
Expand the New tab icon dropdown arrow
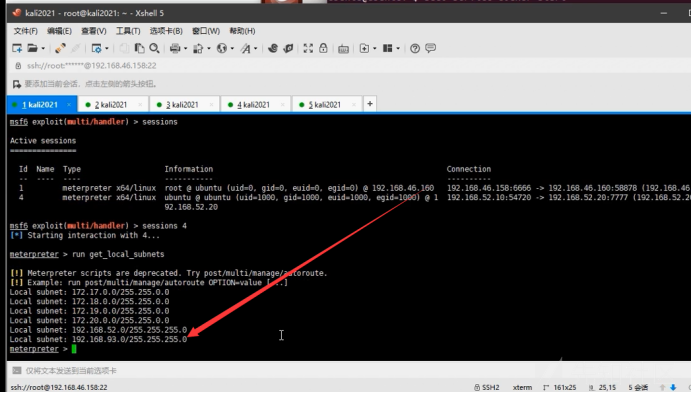click(375, 49)
